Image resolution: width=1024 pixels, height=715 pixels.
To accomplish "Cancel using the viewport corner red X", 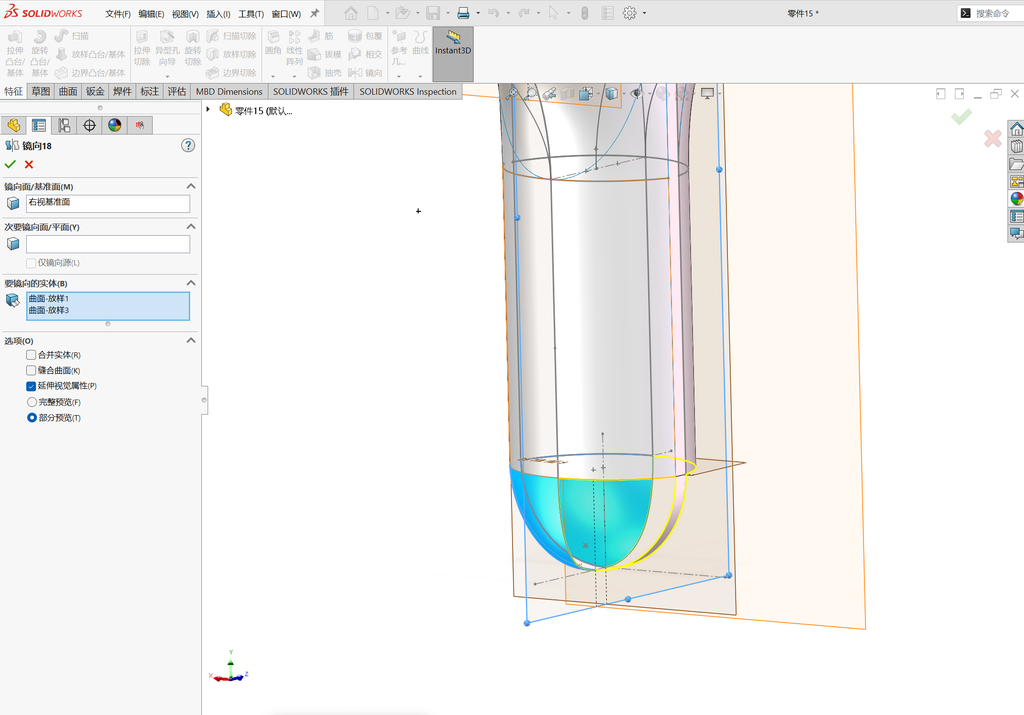I will pyautogui.click(x=993, y=138).
